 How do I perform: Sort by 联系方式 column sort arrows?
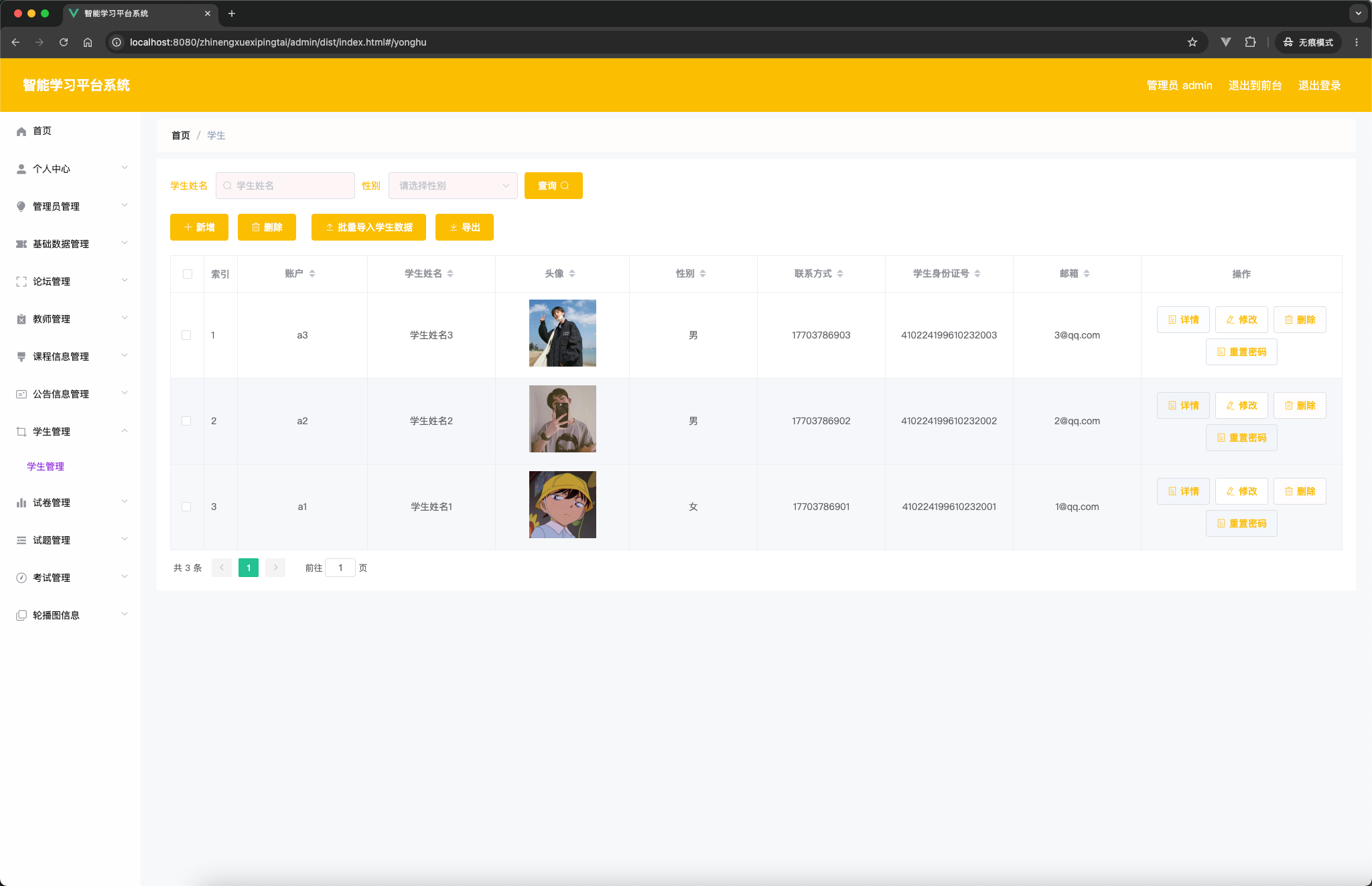click(x=840, y=273)
